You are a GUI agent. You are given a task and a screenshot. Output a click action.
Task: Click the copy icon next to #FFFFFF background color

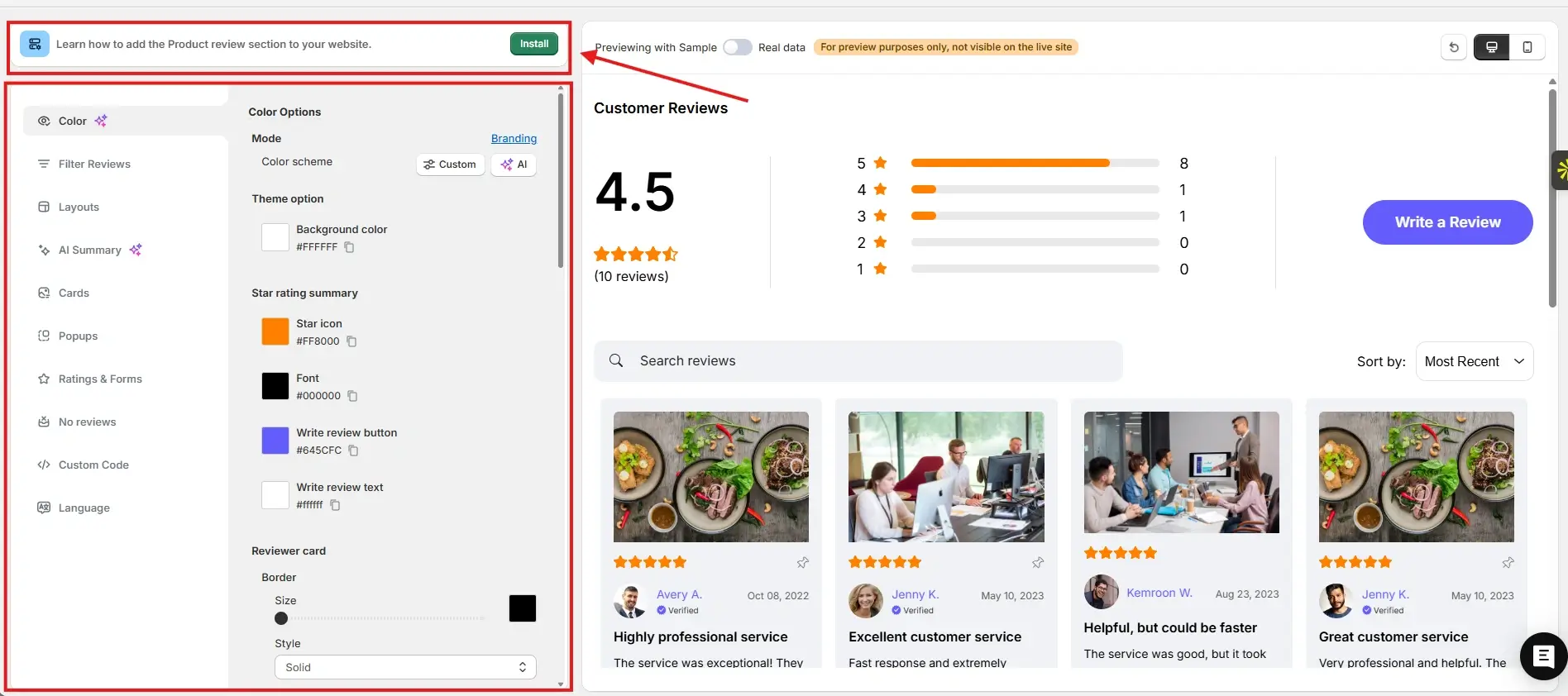coord(349,247)
